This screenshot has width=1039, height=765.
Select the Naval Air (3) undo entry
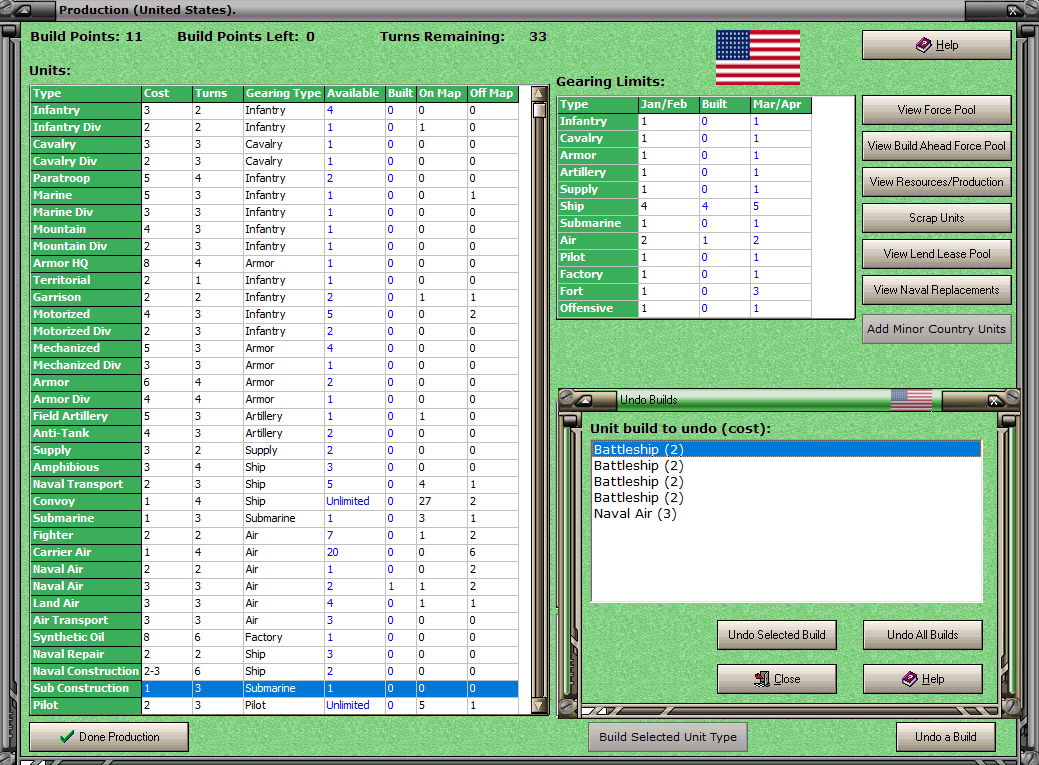[x=786, y=514]
